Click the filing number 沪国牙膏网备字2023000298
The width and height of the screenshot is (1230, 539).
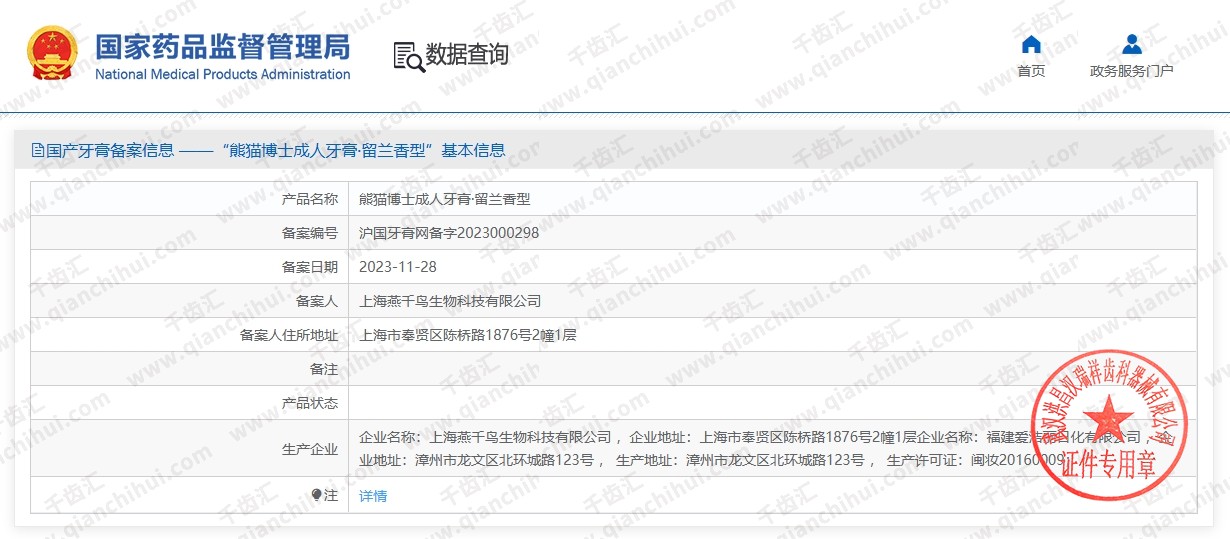[449, 233]
